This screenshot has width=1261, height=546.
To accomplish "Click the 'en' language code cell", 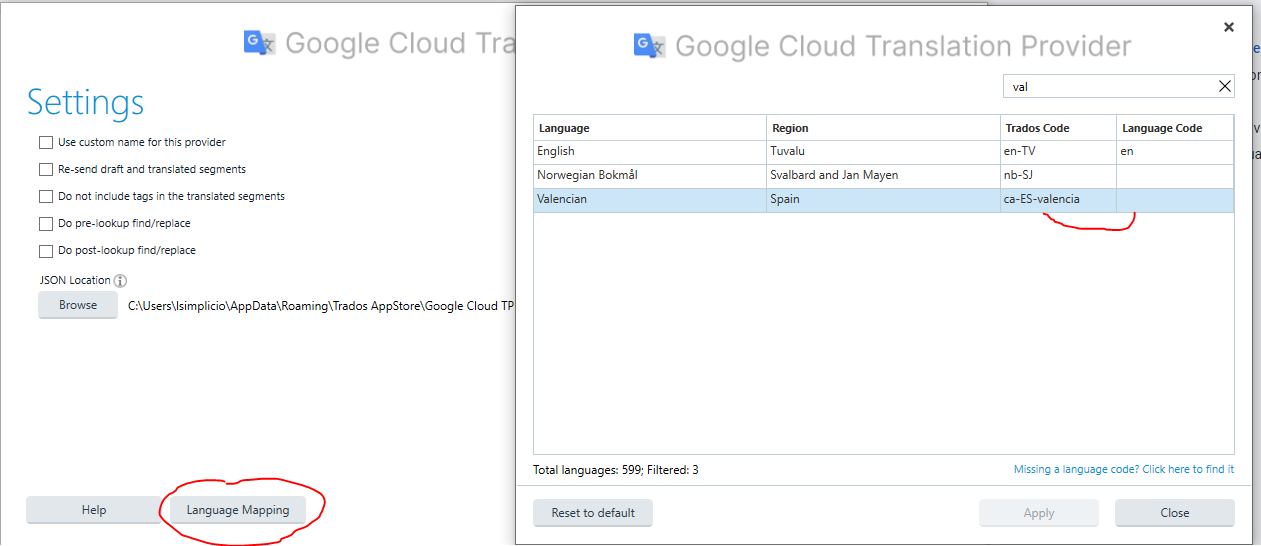I will [1175, 152].
